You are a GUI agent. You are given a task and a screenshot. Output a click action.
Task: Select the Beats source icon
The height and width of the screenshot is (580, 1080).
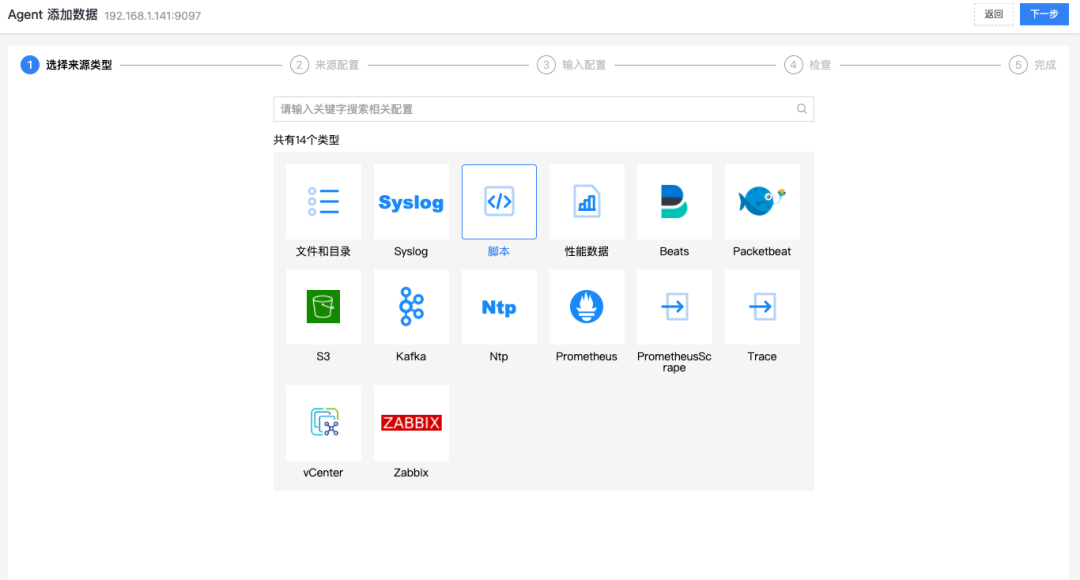click(674, 202)
